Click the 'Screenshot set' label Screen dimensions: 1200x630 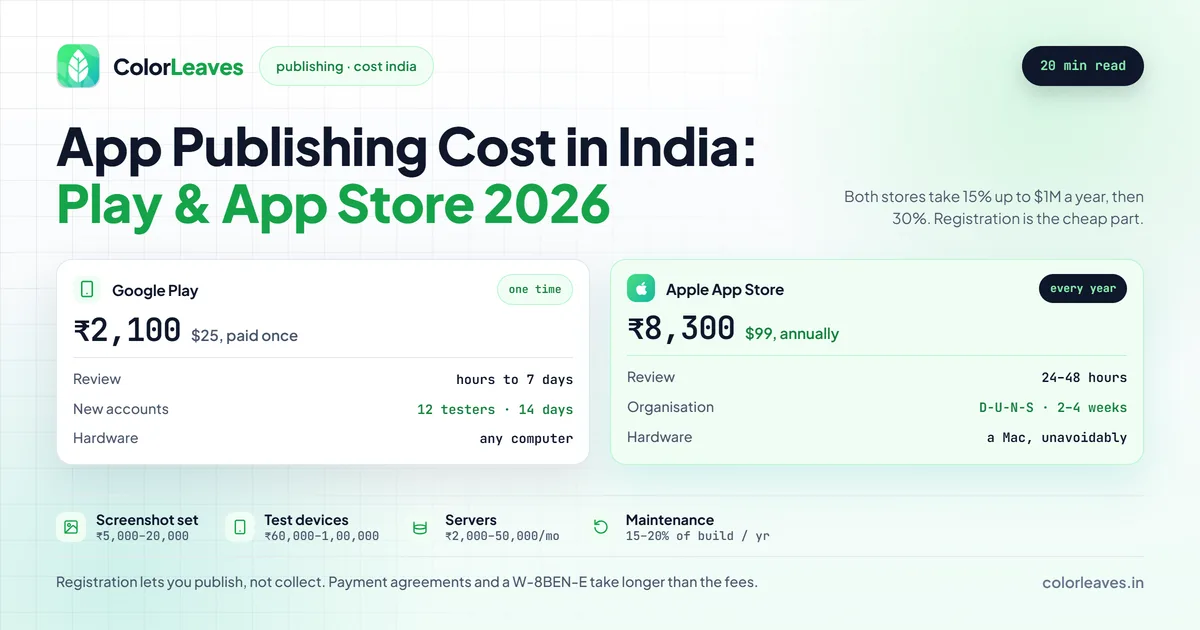click(x=147, y=520)
